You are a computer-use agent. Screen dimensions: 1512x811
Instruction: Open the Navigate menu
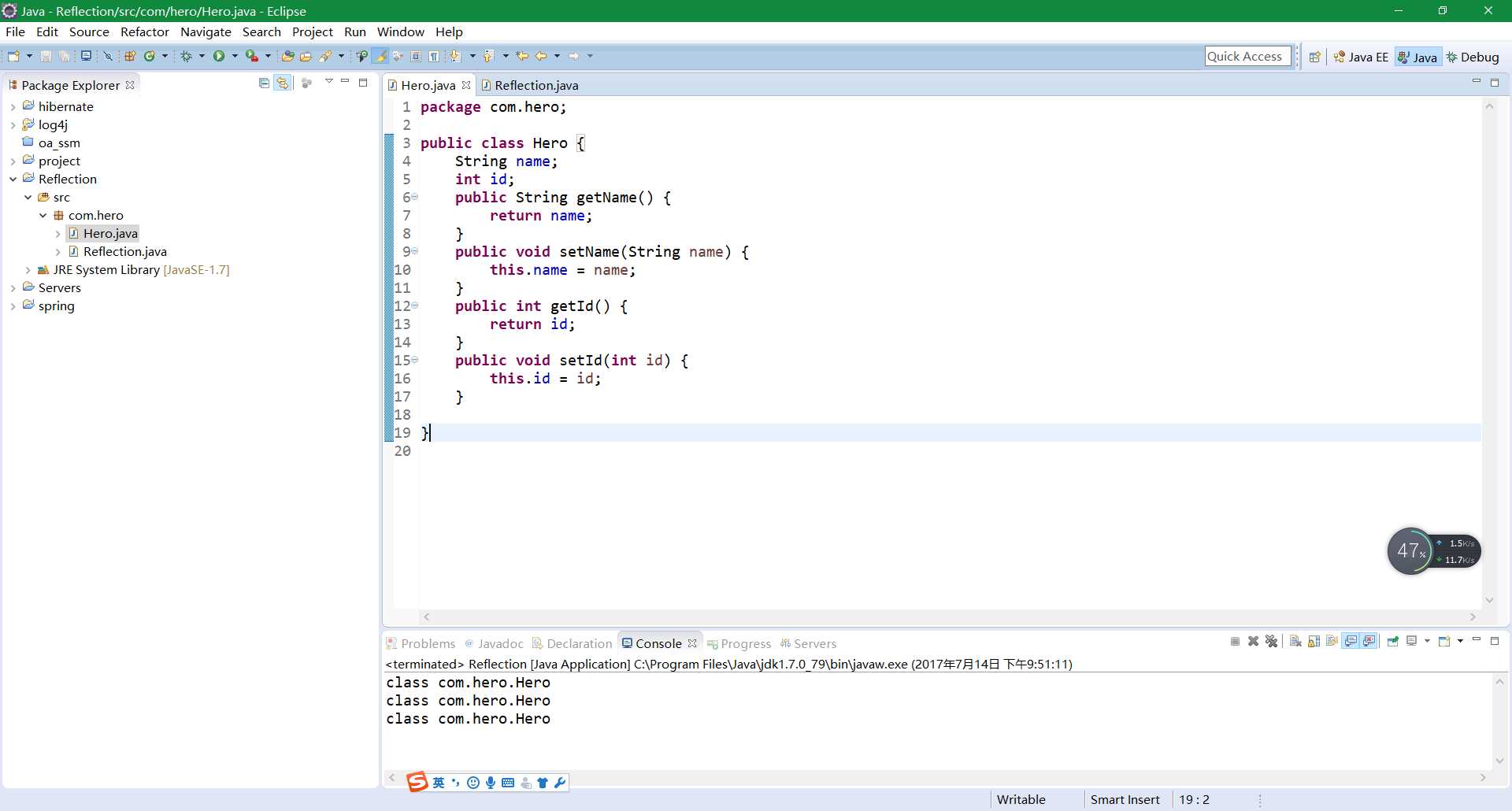coord(206,31)
